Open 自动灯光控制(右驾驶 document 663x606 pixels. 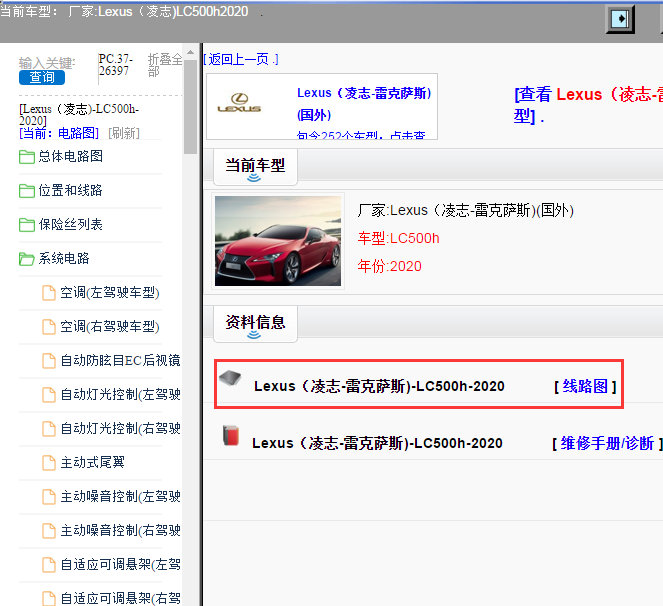[121, 428]
